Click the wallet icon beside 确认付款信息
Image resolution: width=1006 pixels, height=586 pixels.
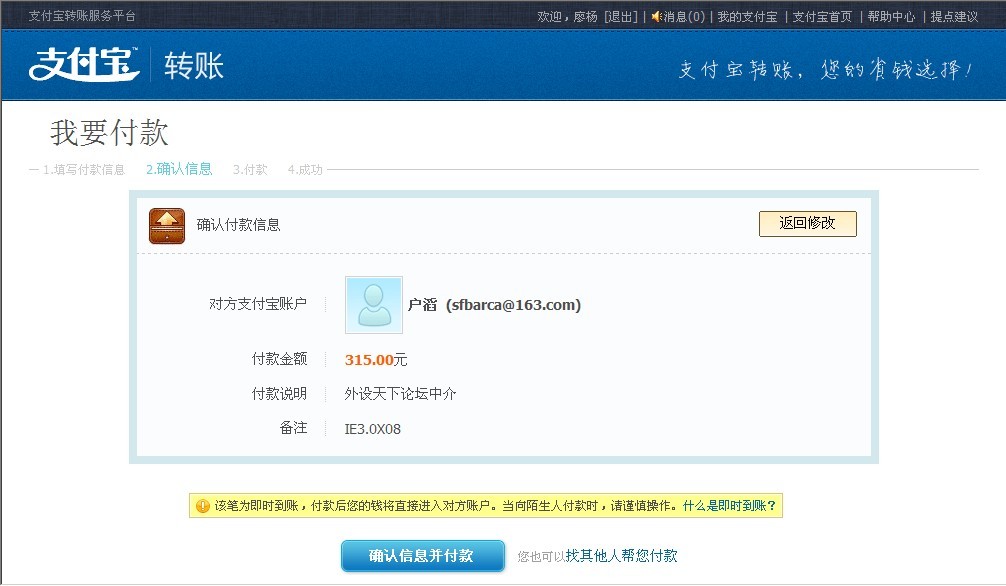(167, 226)
